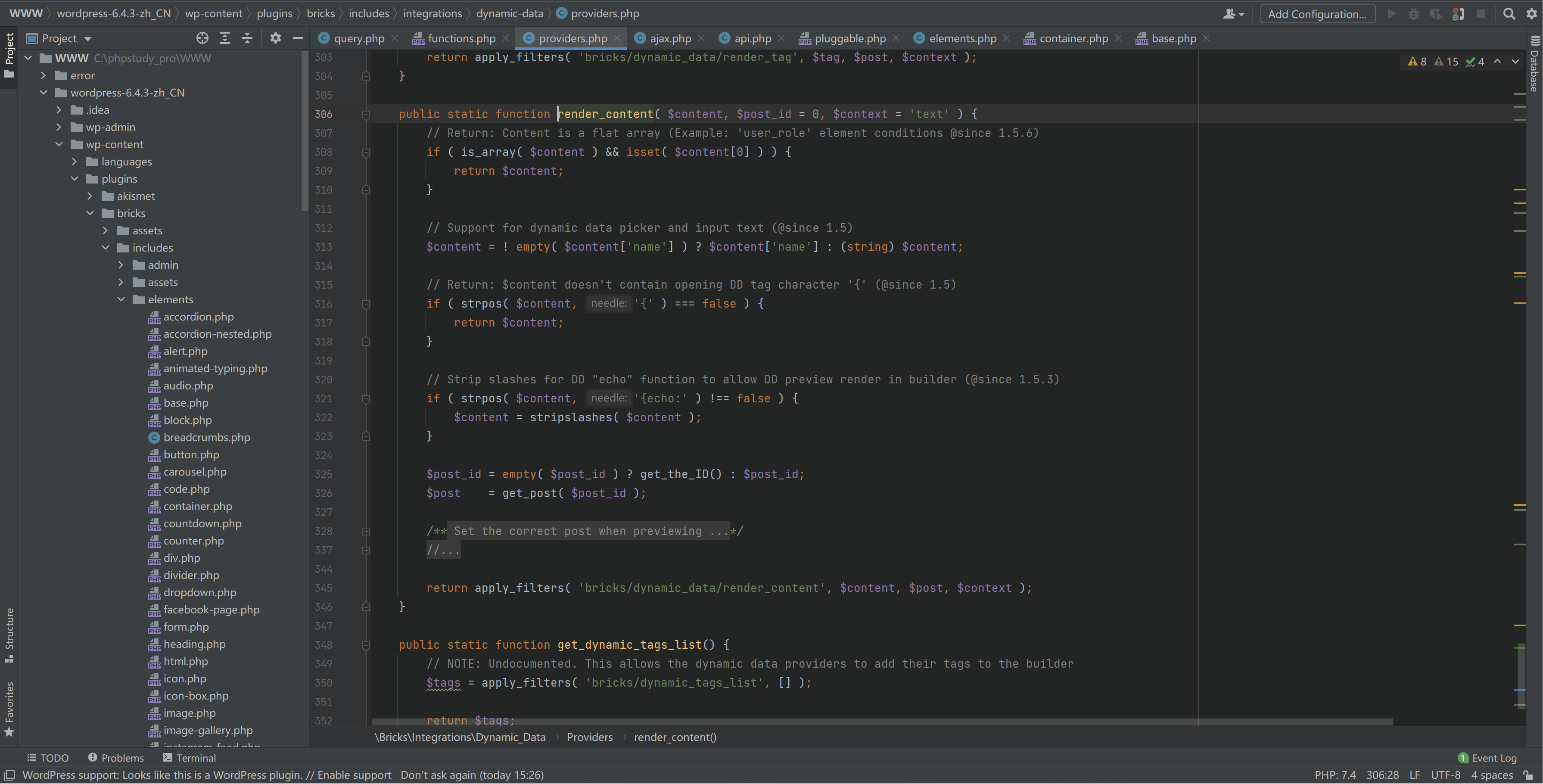Click the warnings count indicator showing 8
The height and width of the screenshot is (784, 1543).
point(1417,62)
